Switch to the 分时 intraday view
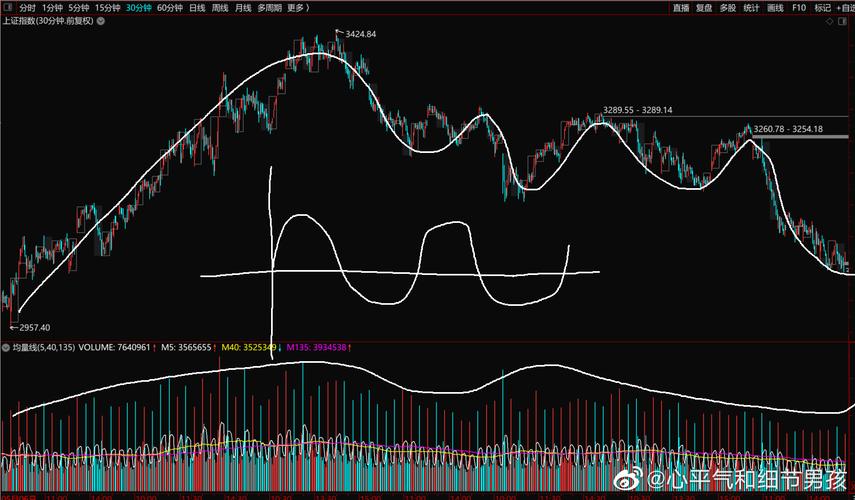Image resolution: width=855 pixels, height=500 pixels. tap(27, 7)
